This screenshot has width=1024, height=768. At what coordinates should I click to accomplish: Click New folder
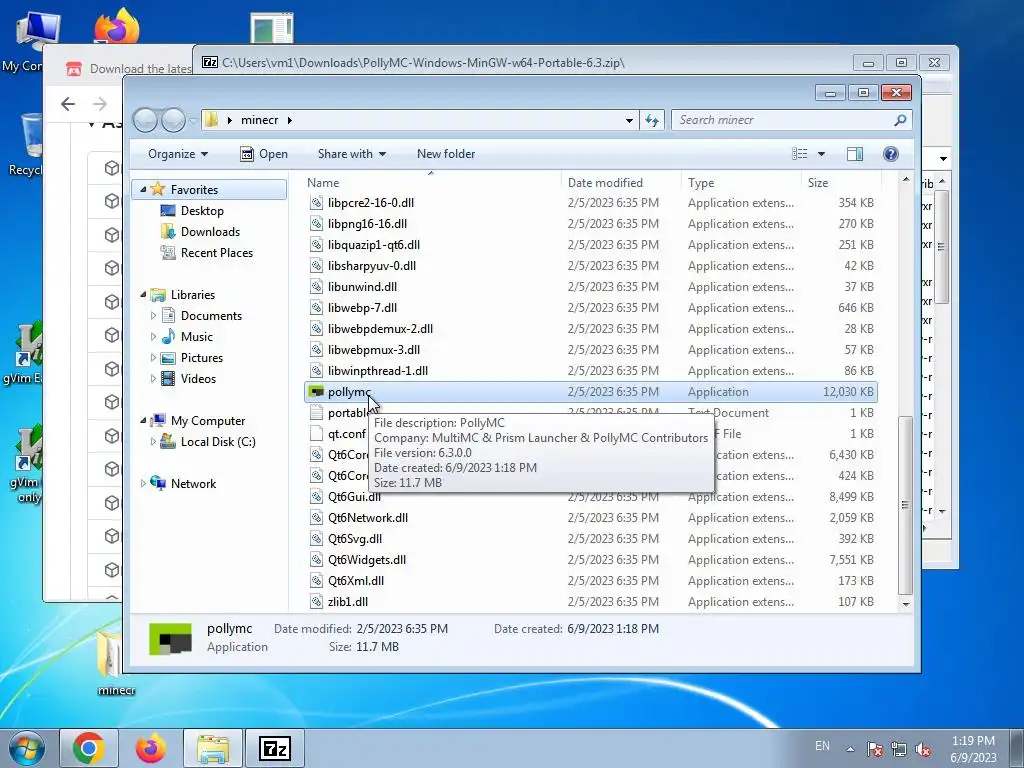(446, 154)
